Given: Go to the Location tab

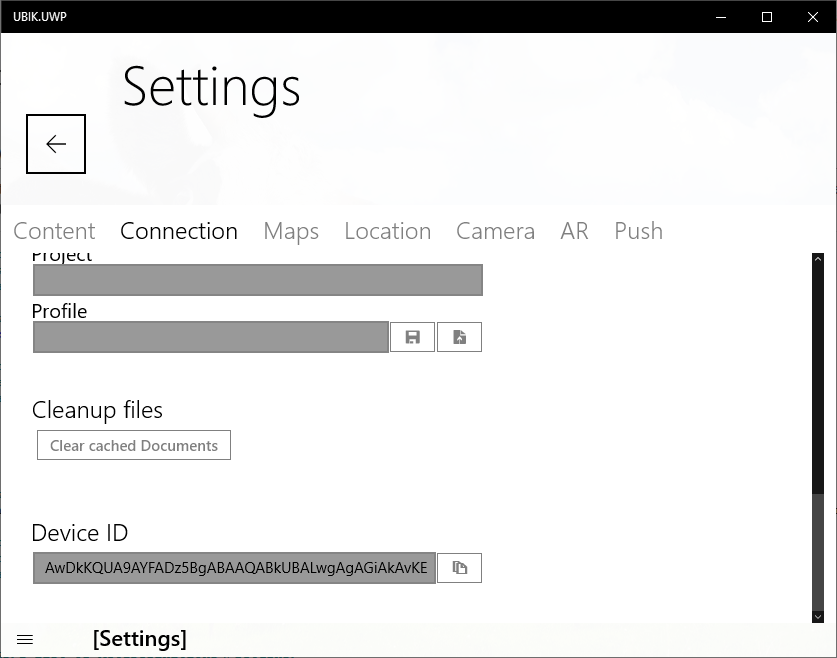Looking at the screenshot, I should [x=387, y=231].
